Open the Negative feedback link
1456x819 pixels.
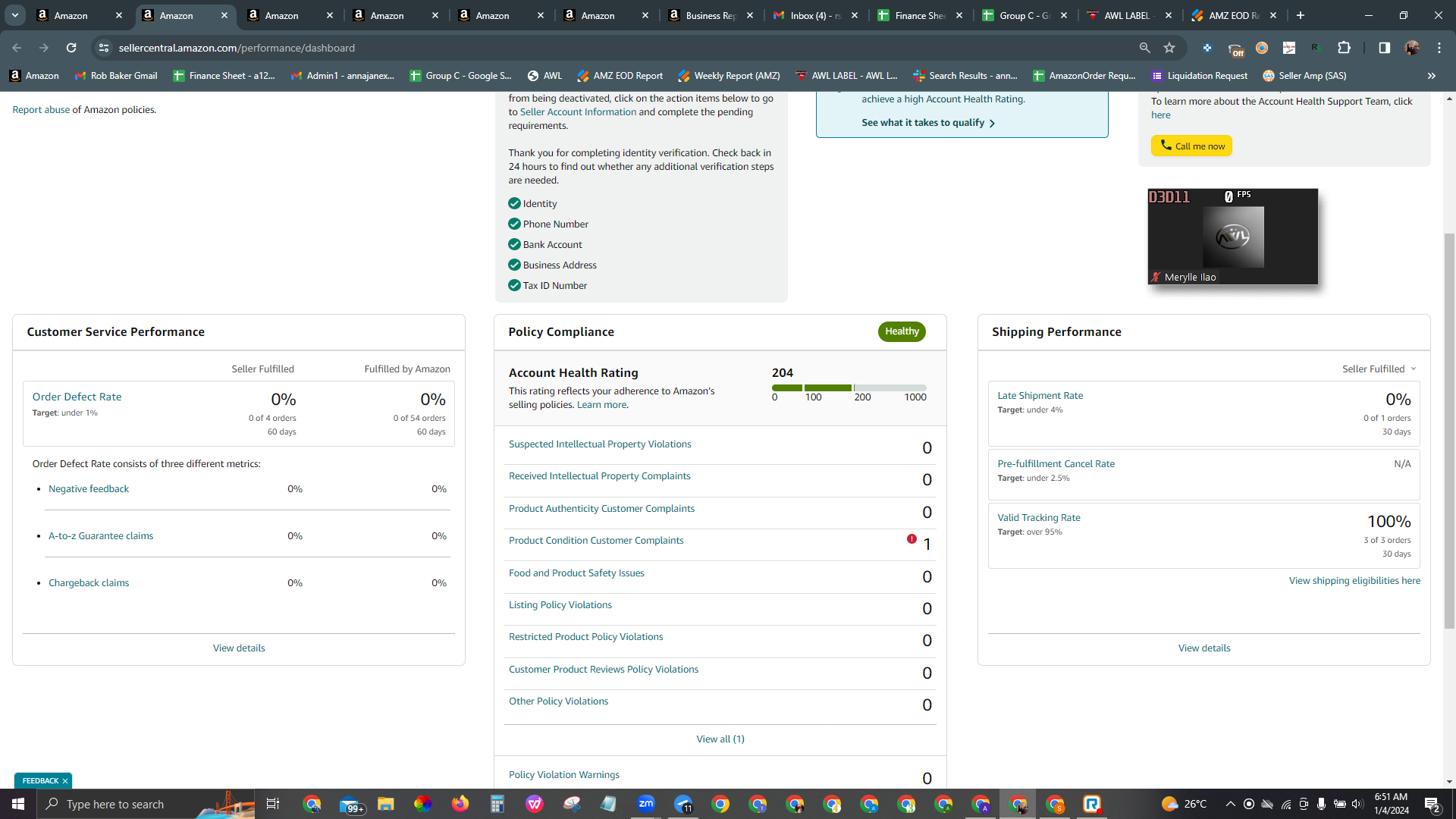tap(89, 489)
